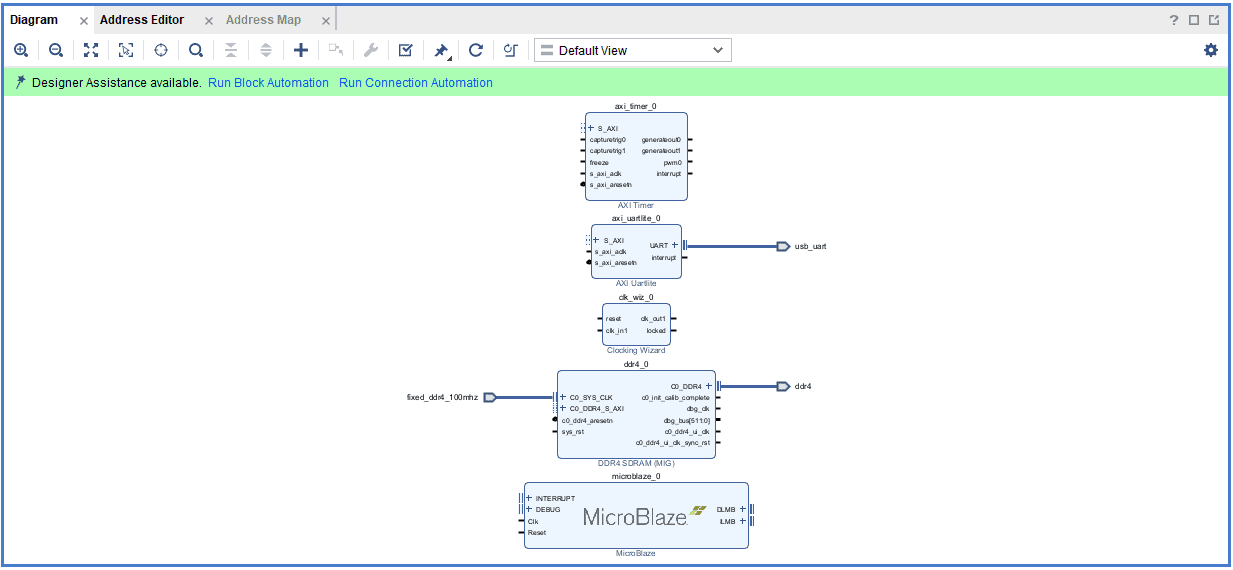Expand the C0_DDR4 interface on ddr4_0
This screenshot has width=1233, height=570.
(708, 385)
